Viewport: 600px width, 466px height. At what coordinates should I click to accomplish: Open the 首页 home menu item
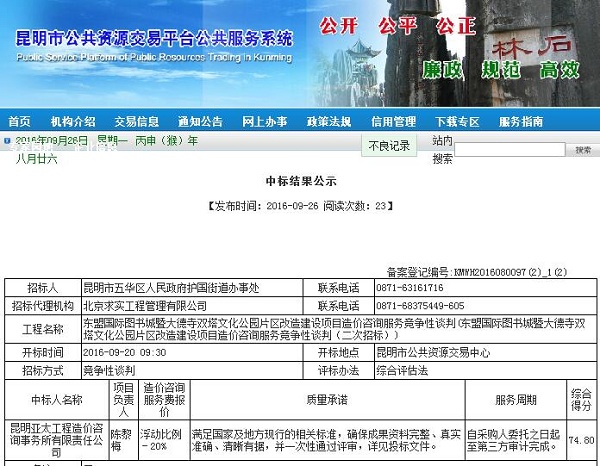(x=19, y=121)
